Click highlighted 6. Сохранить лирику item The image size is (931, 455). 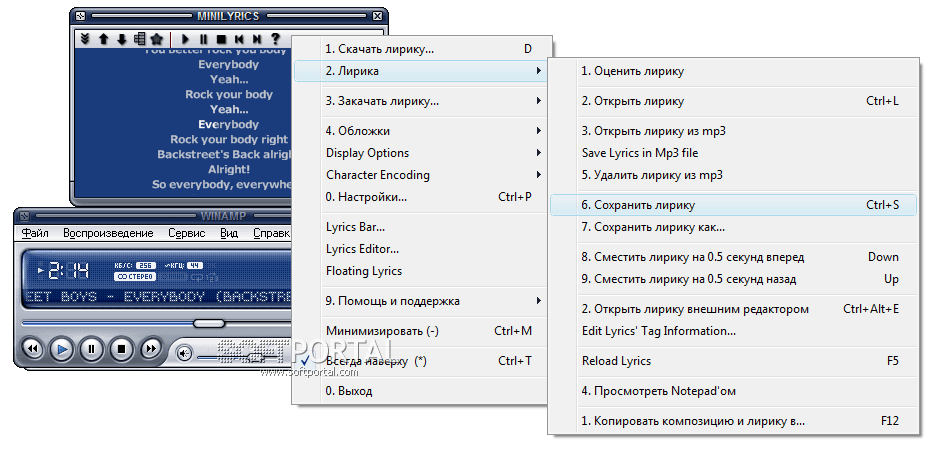click(733, 205)
